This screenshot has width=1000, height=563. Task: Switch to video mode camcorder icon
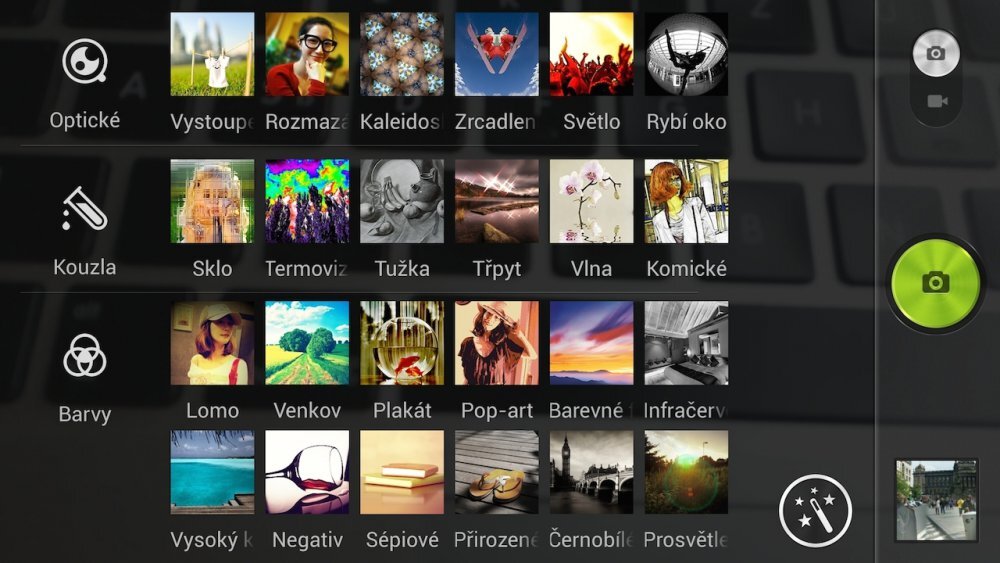[x=937, y=101]
